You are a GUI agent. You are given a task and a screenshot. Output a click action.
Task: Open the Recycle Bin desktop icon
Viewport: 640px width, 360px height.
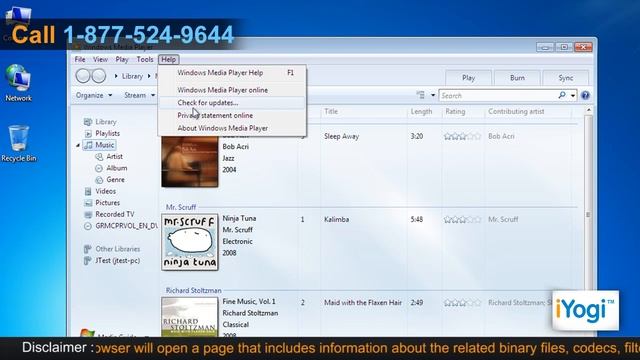[x=18, y=143]
